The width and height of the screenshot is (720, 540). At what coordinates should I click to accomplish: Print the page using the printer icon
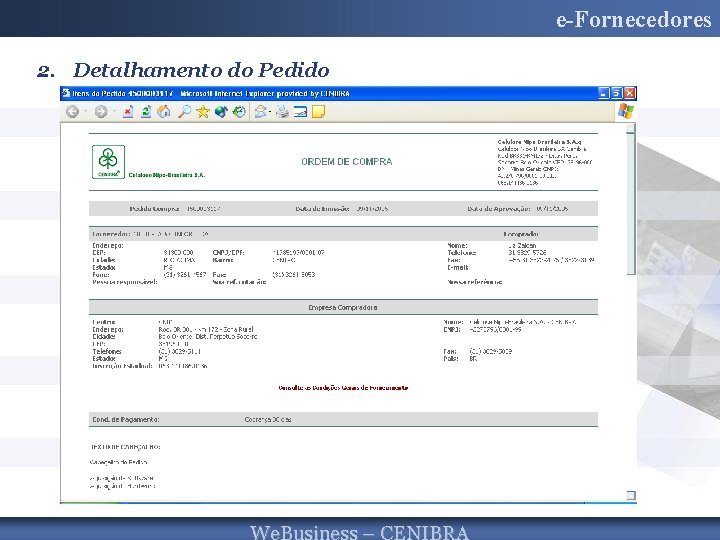click(x=282, y=112)
